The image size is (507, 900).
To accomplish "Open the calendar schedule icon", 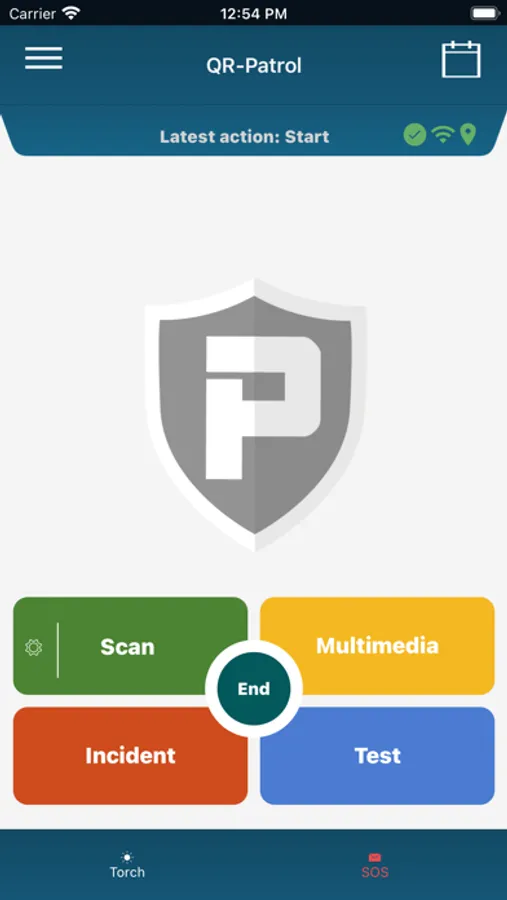I will (x=461, y=59).
